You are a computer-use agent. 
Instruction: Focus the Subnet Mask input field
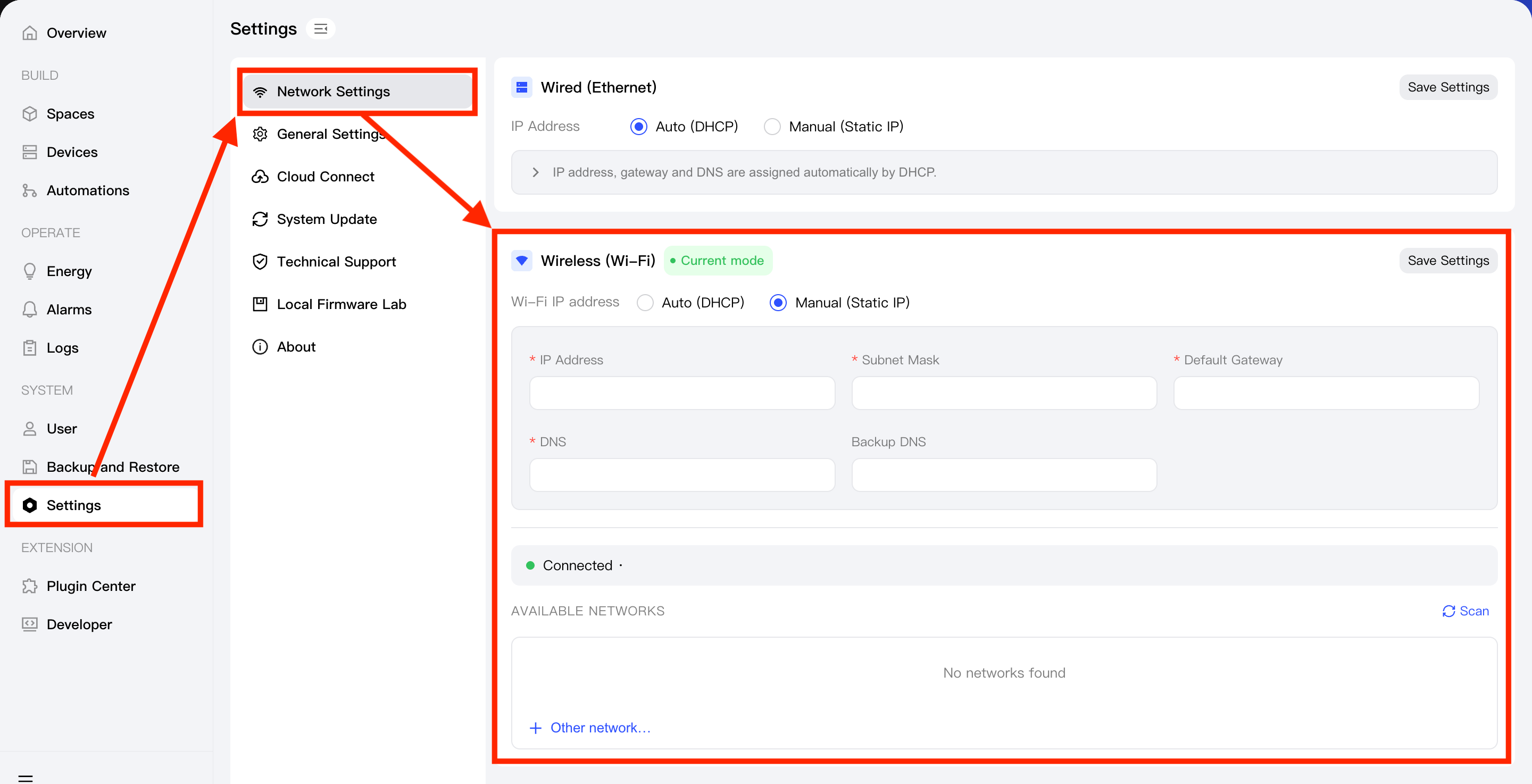tap(1004, 393)
